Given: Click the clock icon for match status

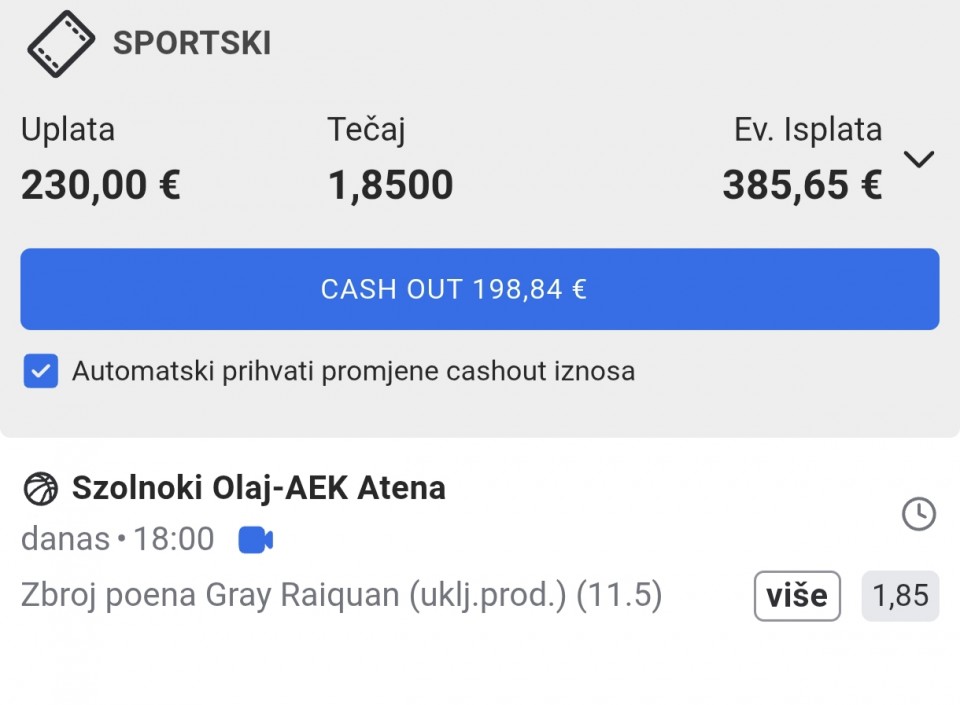Looking at the screenshot, I should point(918,514).
